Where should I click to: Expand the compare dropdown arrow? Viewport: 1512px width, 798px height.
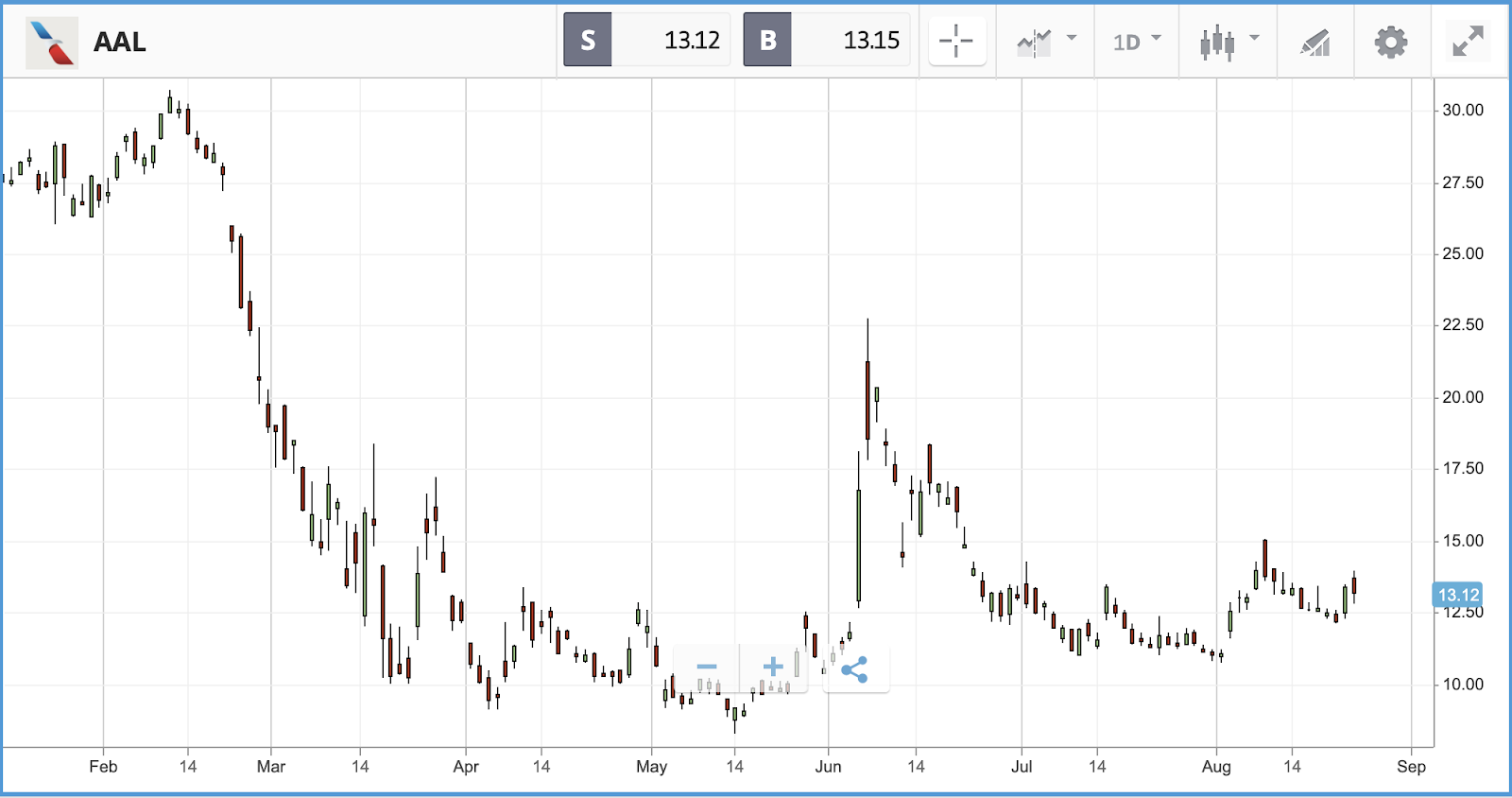[x=1072, y=39]
